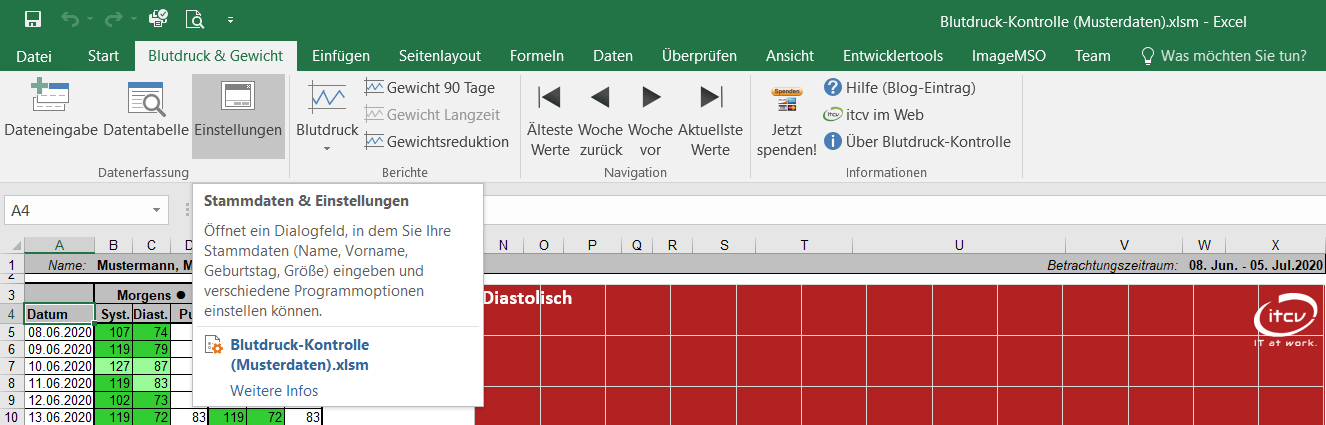Select column C header
The width and height of the screenshot is (1326, 425).
pyautogui.click(x=151, y=245)
